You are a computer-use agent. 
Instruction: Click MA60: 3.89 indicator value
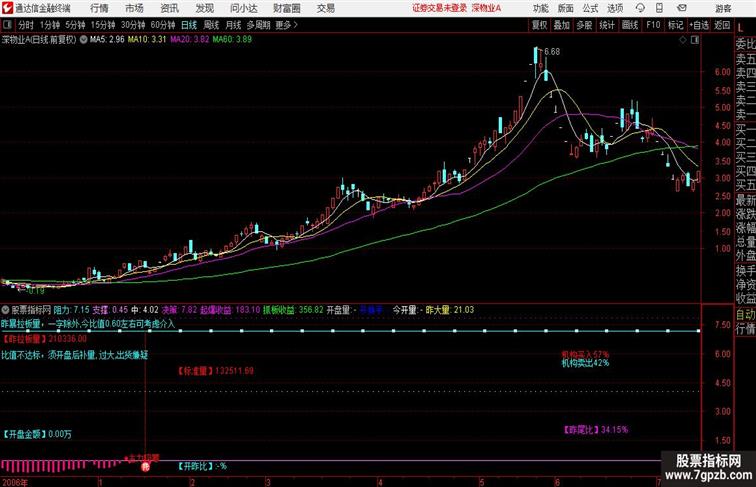pos(232,40)
